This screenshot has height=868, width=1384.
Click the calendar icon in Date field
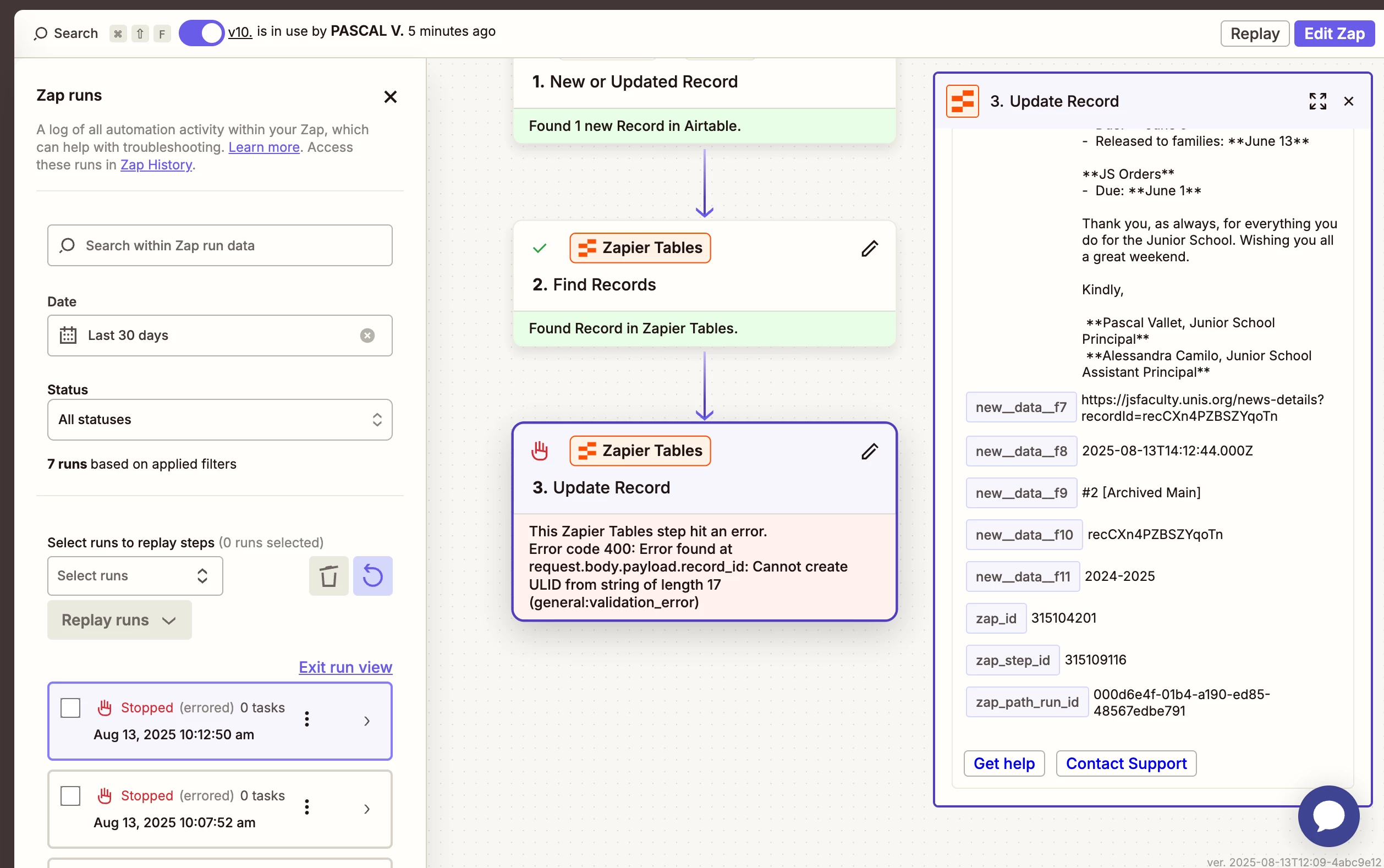(x=68, y=335)
